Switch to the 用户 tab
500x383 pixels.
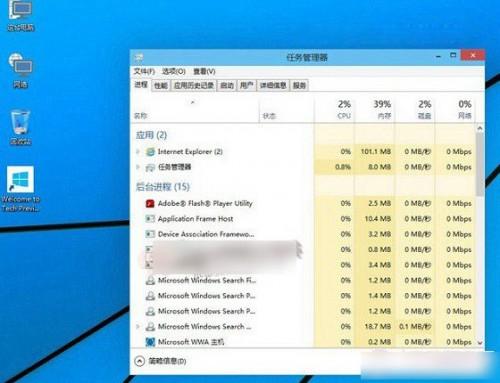247,86
